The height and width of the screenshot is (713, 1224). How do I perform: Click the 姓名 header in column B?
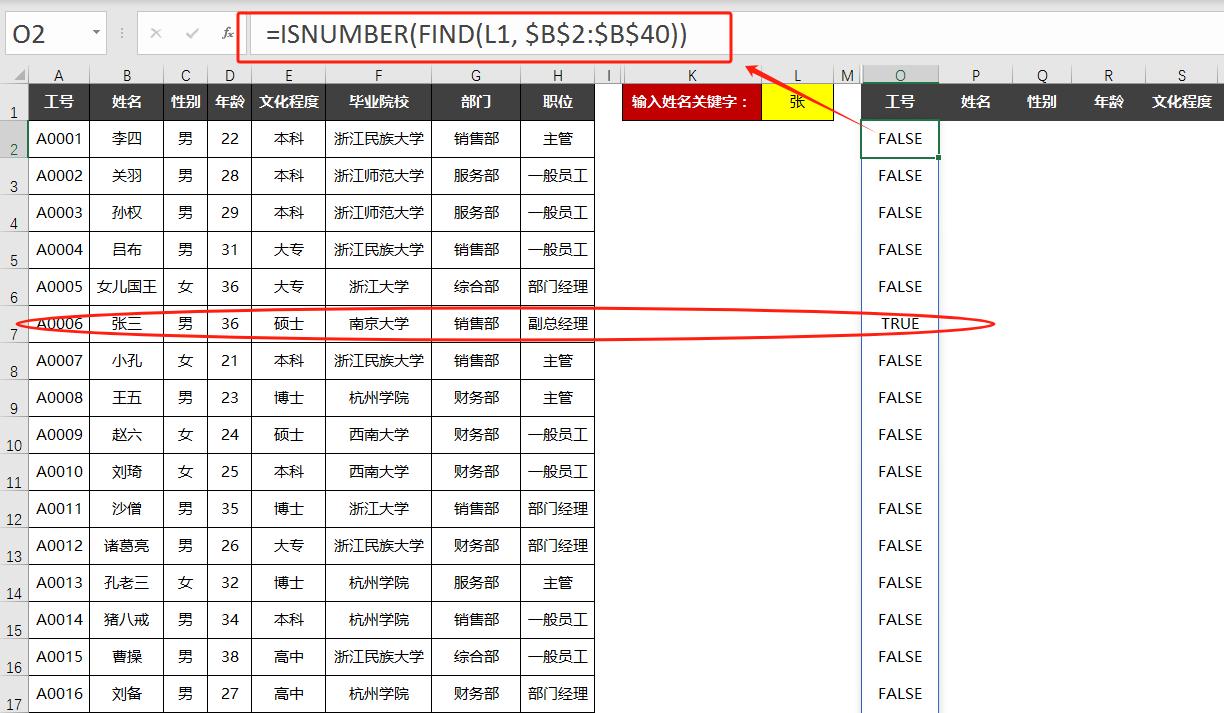coord(127,102)
